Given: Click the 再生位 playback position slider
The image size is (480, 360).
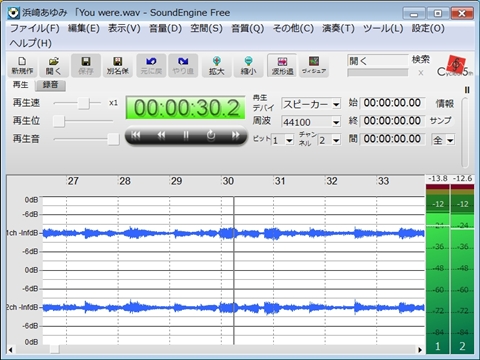Looking at the screenshot, I should pos(58,121).
